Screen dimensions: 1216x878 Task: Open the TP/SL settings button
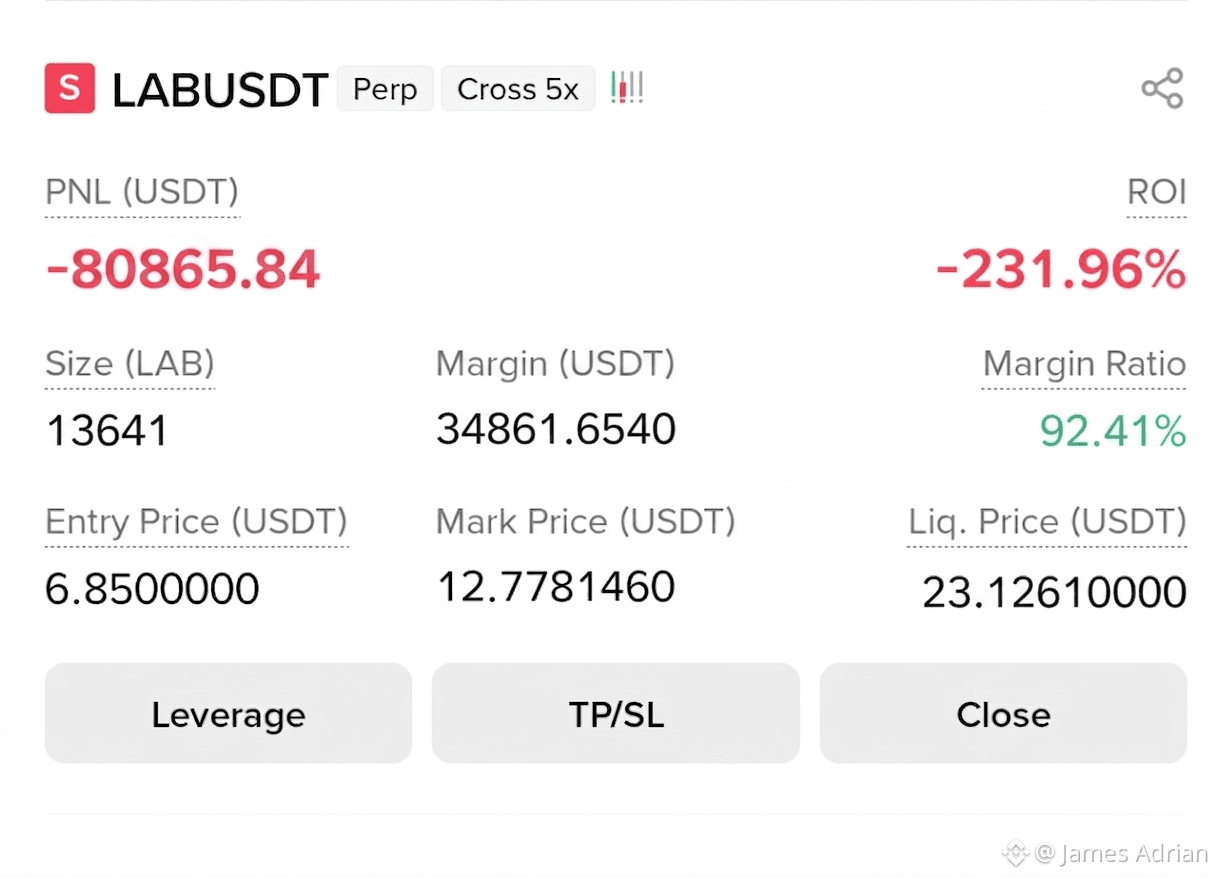click(x=616, y=714)
